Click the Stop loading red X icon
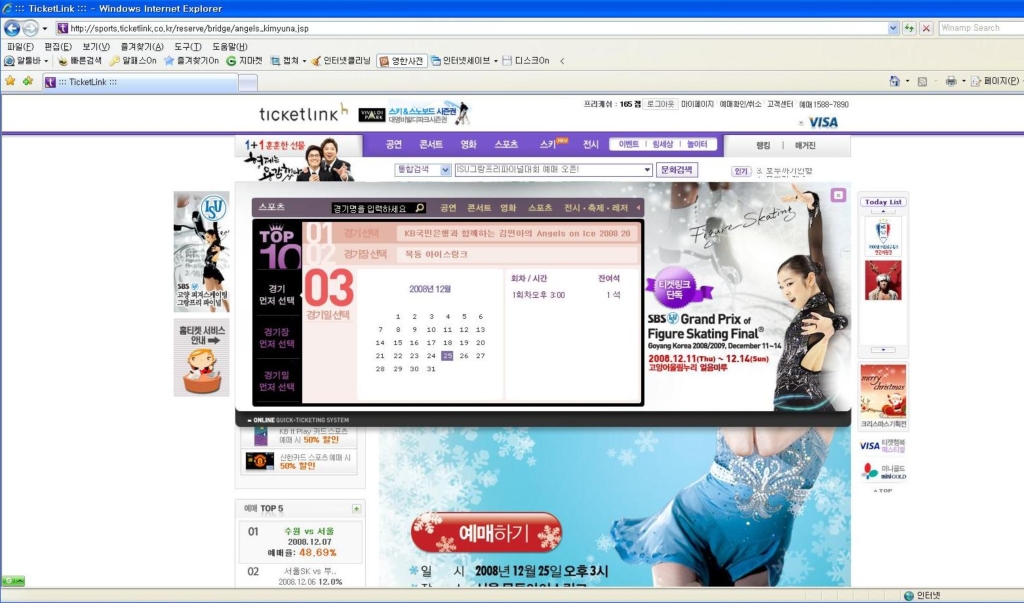The width and height of the screenshot is (1024, 603). (x=926, y=28)
